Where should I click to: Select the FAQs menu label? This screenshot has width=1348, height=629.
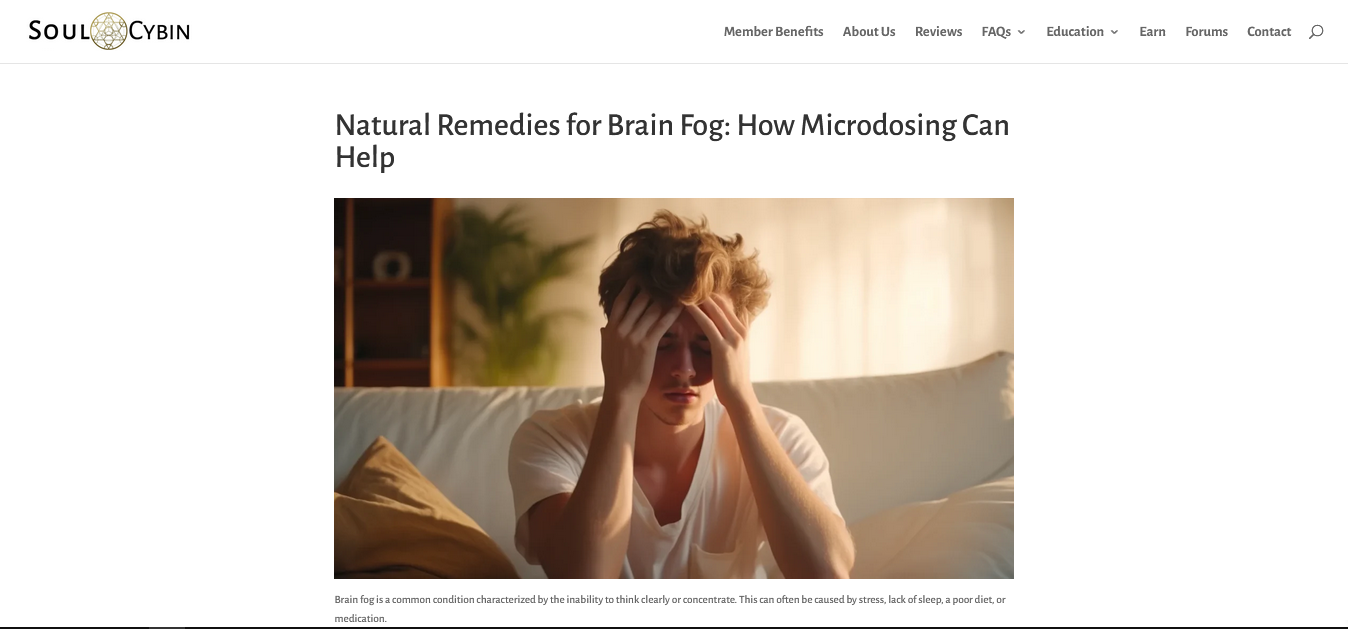996,32
